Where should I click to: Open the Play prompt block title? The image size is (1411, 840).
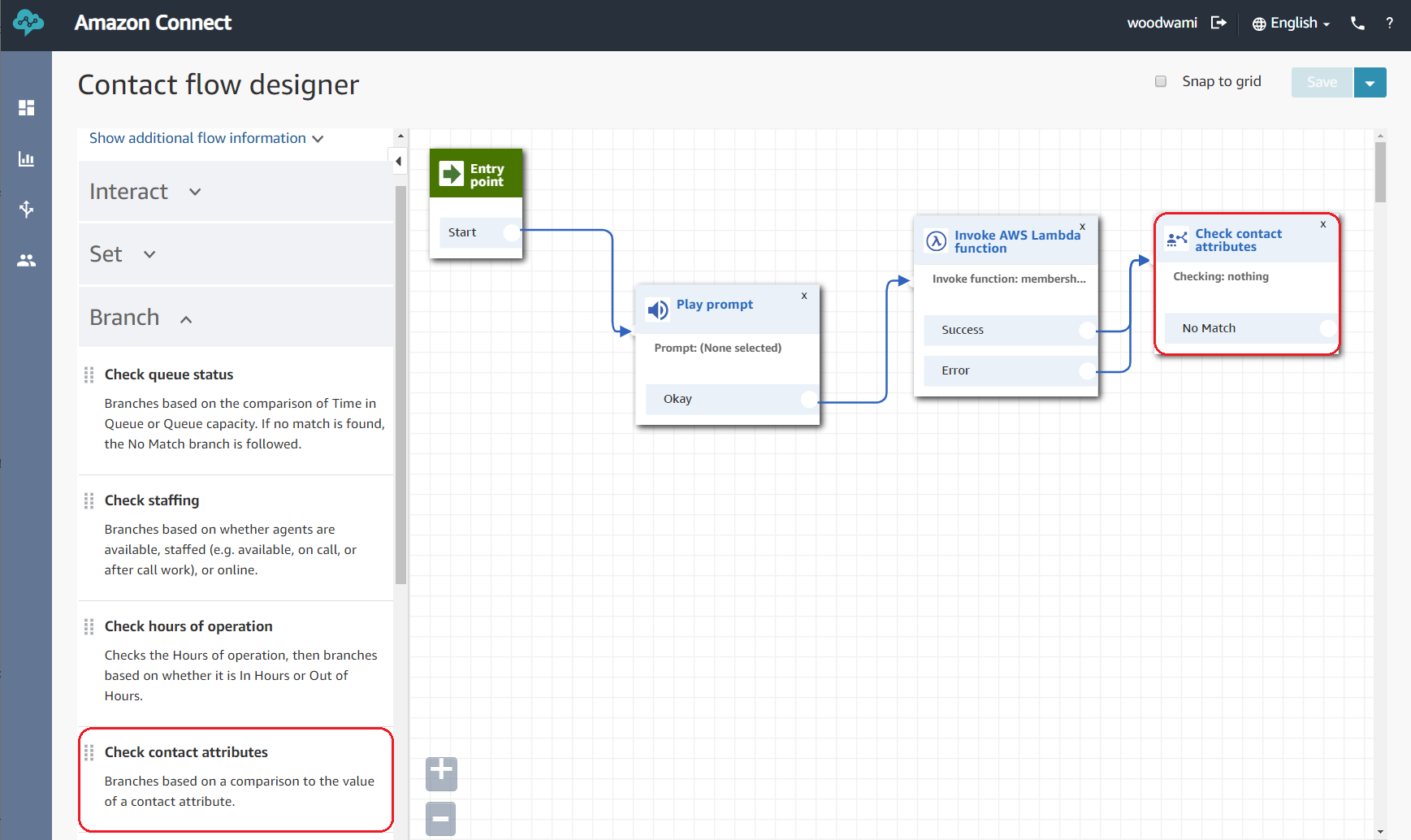point(715,304)
